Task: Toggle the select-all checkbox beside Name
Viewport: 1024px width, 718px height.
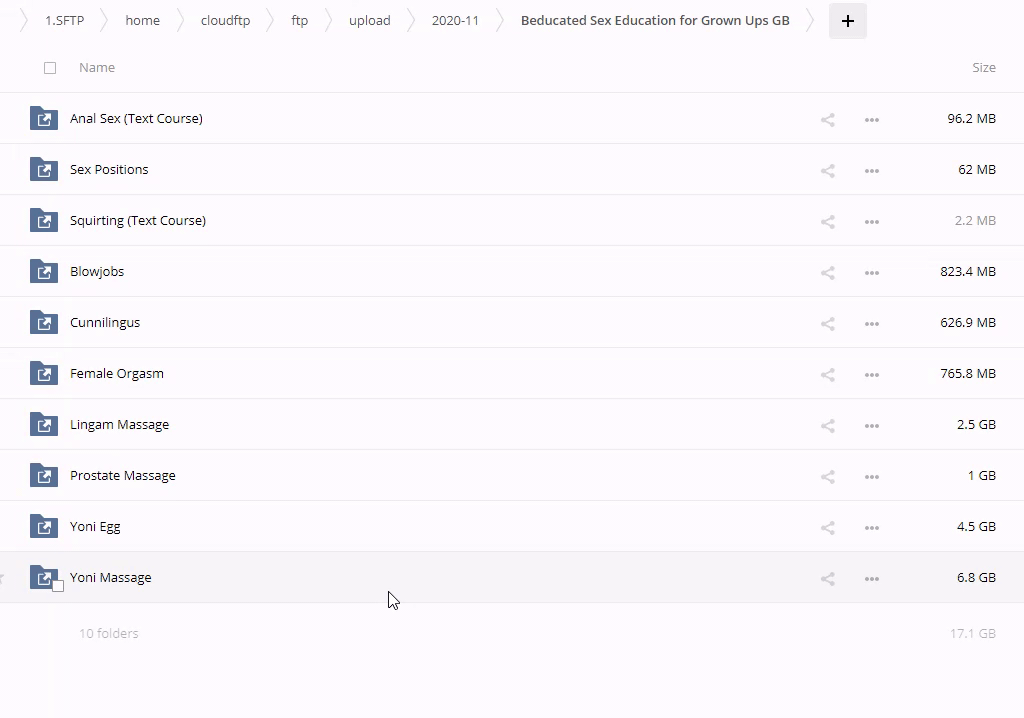Action: click(x=50, y=68)
